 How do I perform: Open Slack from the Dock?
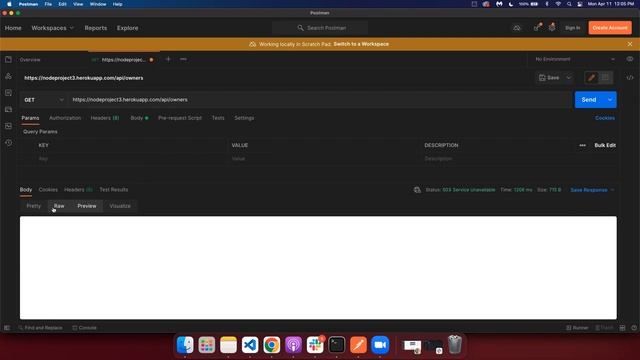tap(315, 345)
